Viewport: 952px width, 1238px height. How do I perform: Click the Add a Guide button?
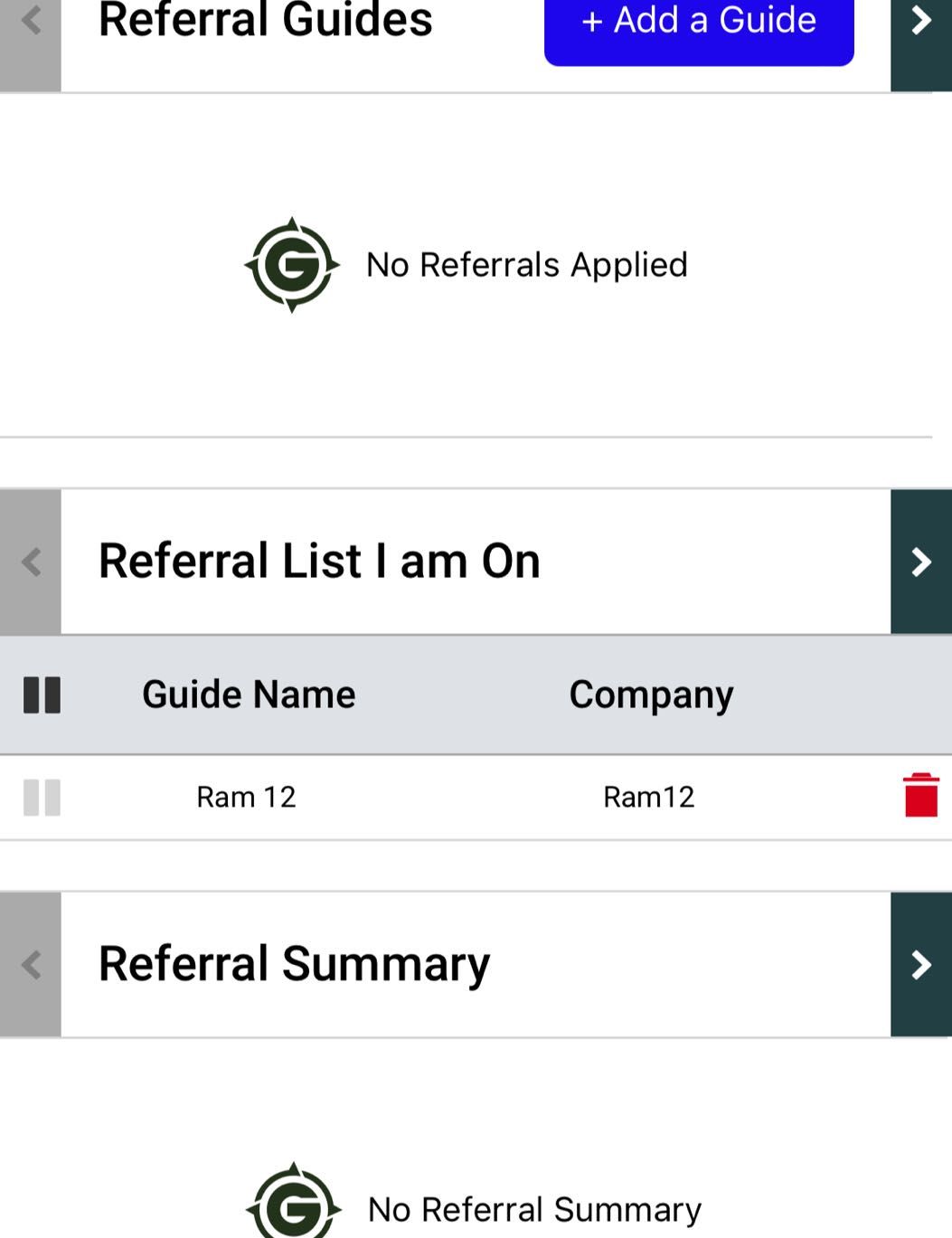698,22
